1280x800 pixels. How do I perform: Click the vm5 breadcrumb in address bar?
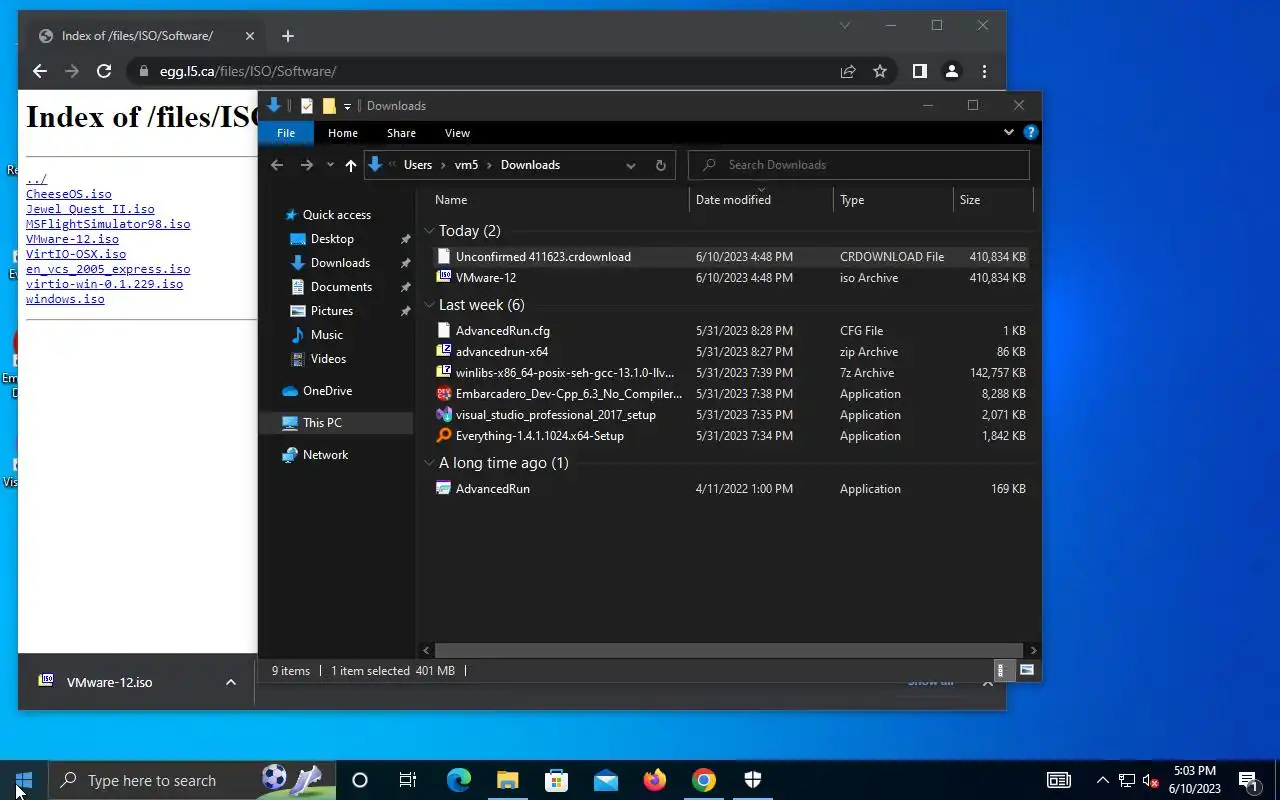click(x=466, y=165)
